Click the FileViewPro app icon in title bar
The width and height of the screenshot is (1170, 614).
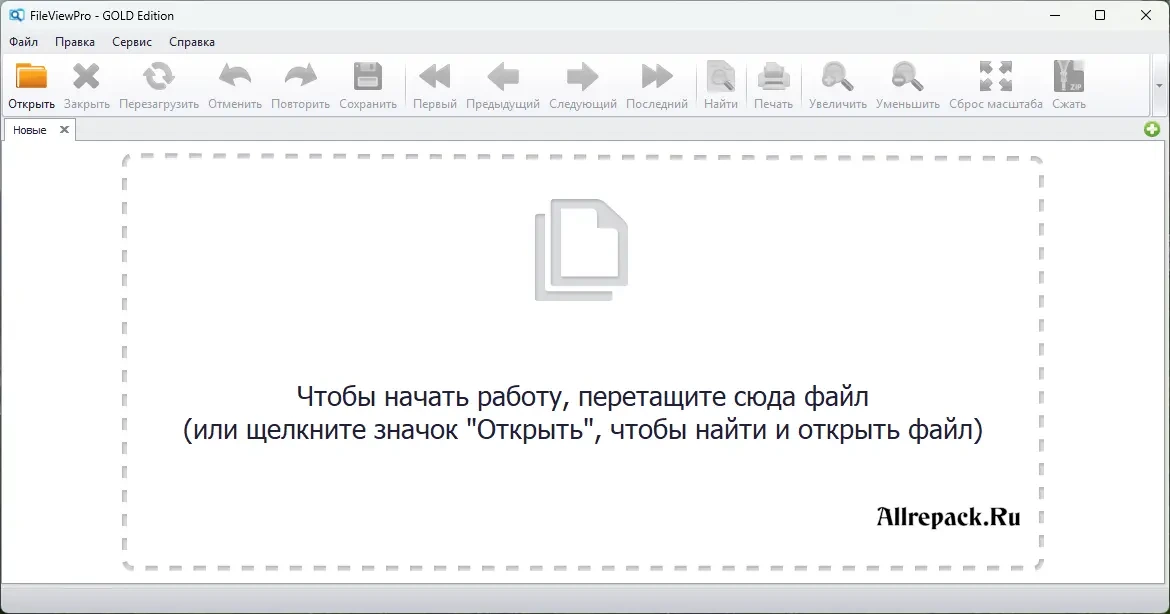(16, 15)
